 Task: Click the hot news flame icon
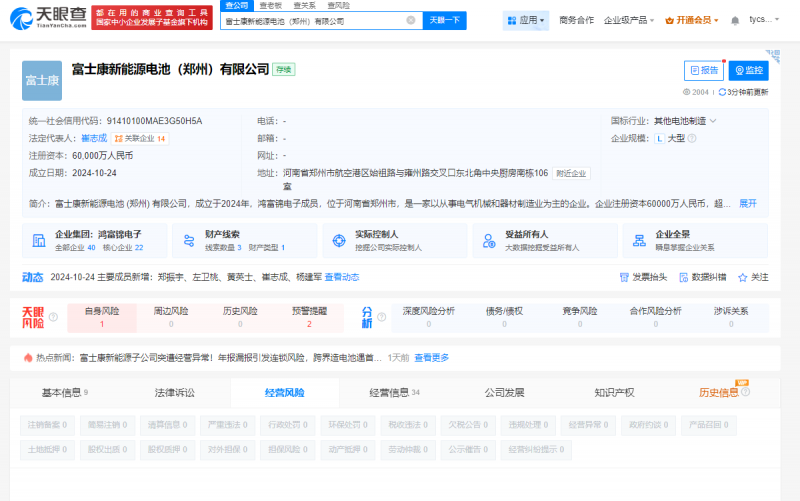click(x=28, y=358)
